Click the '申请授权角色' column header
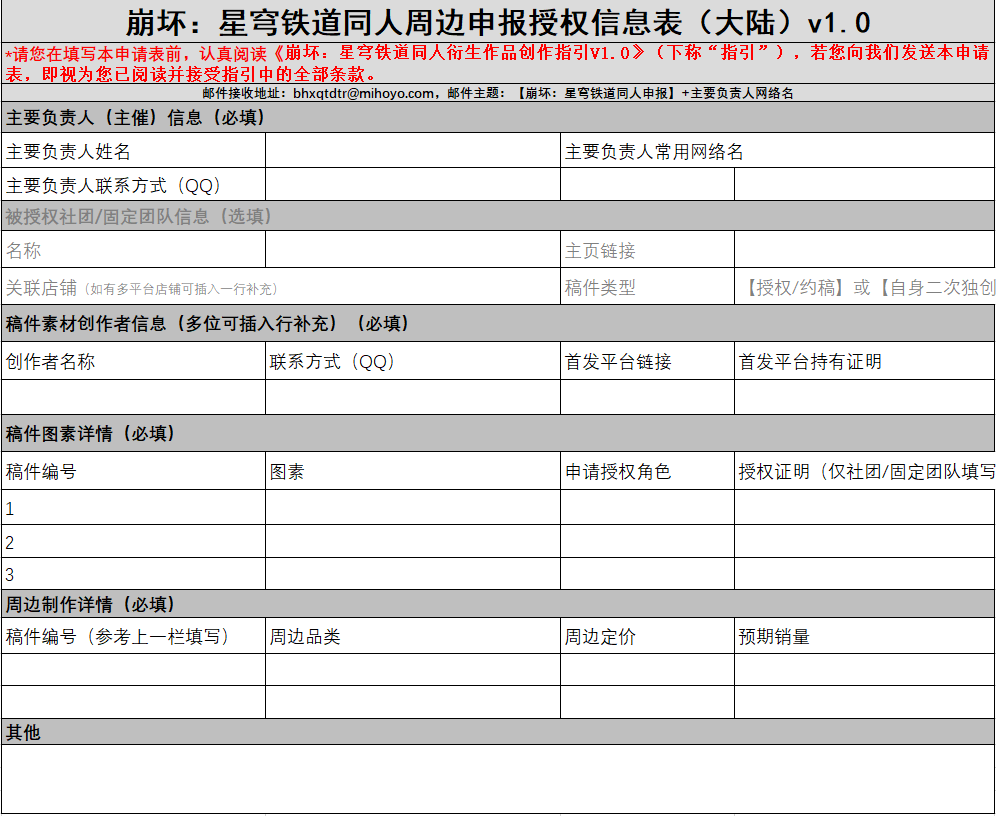 tap(647, 471)
